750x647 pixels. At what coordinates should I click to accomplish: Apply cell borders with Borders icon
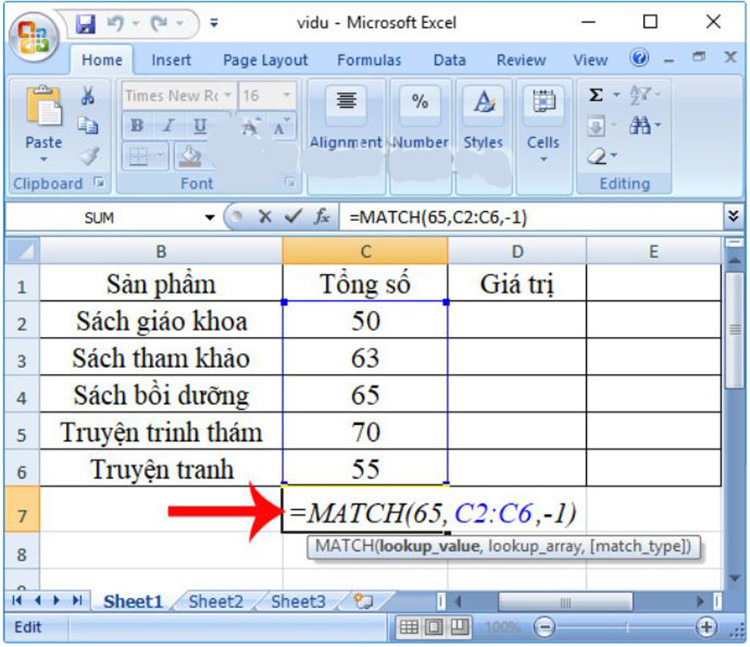pyautogui.click(x=139, y=156)
